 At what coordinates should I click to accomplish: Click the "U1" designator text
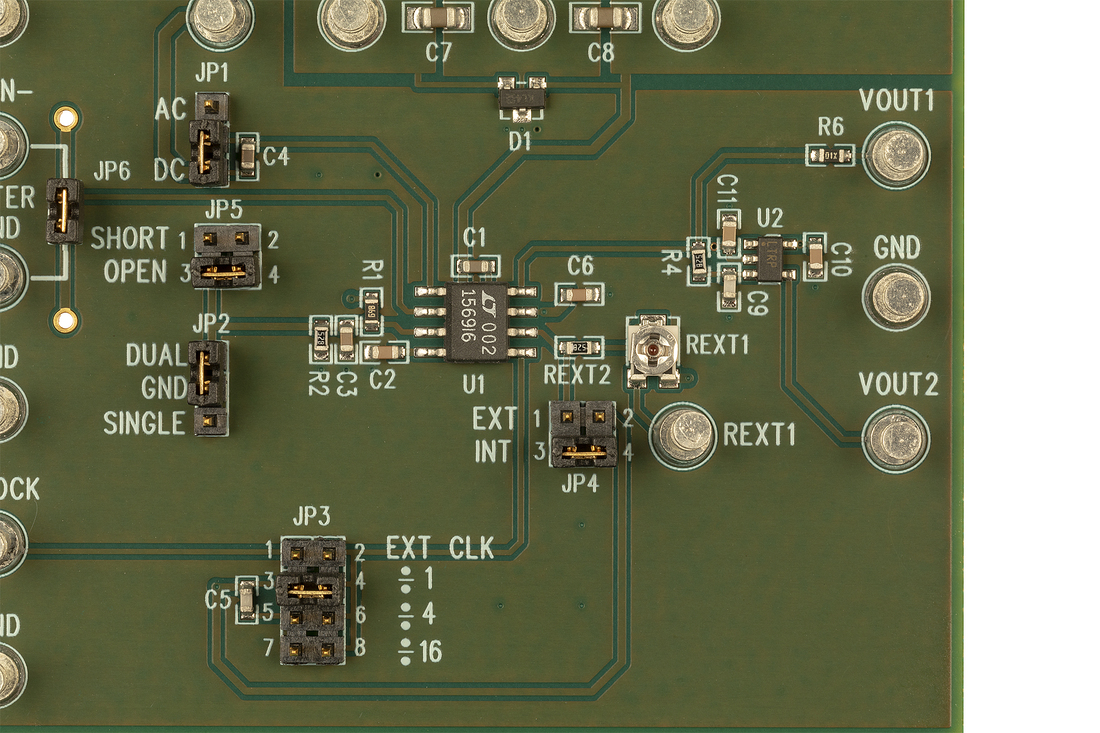474,384
